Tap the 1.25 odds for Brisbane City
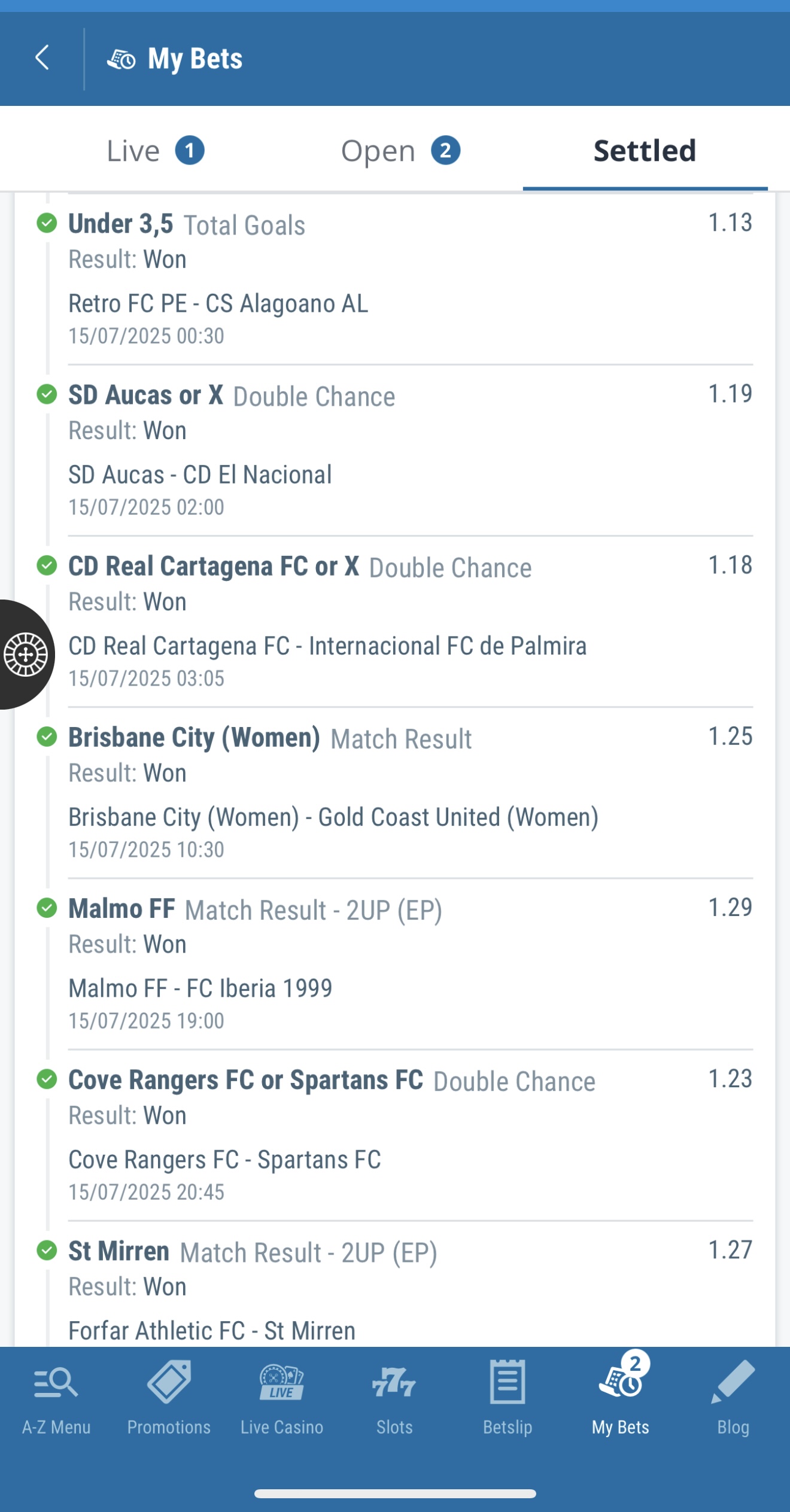The height and width of the screenshot is (1512, 790). 730,737
